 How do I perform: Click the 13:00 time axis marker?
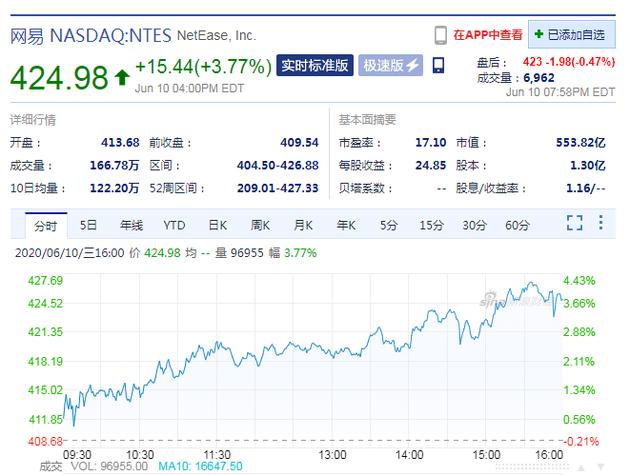[332, 455]
